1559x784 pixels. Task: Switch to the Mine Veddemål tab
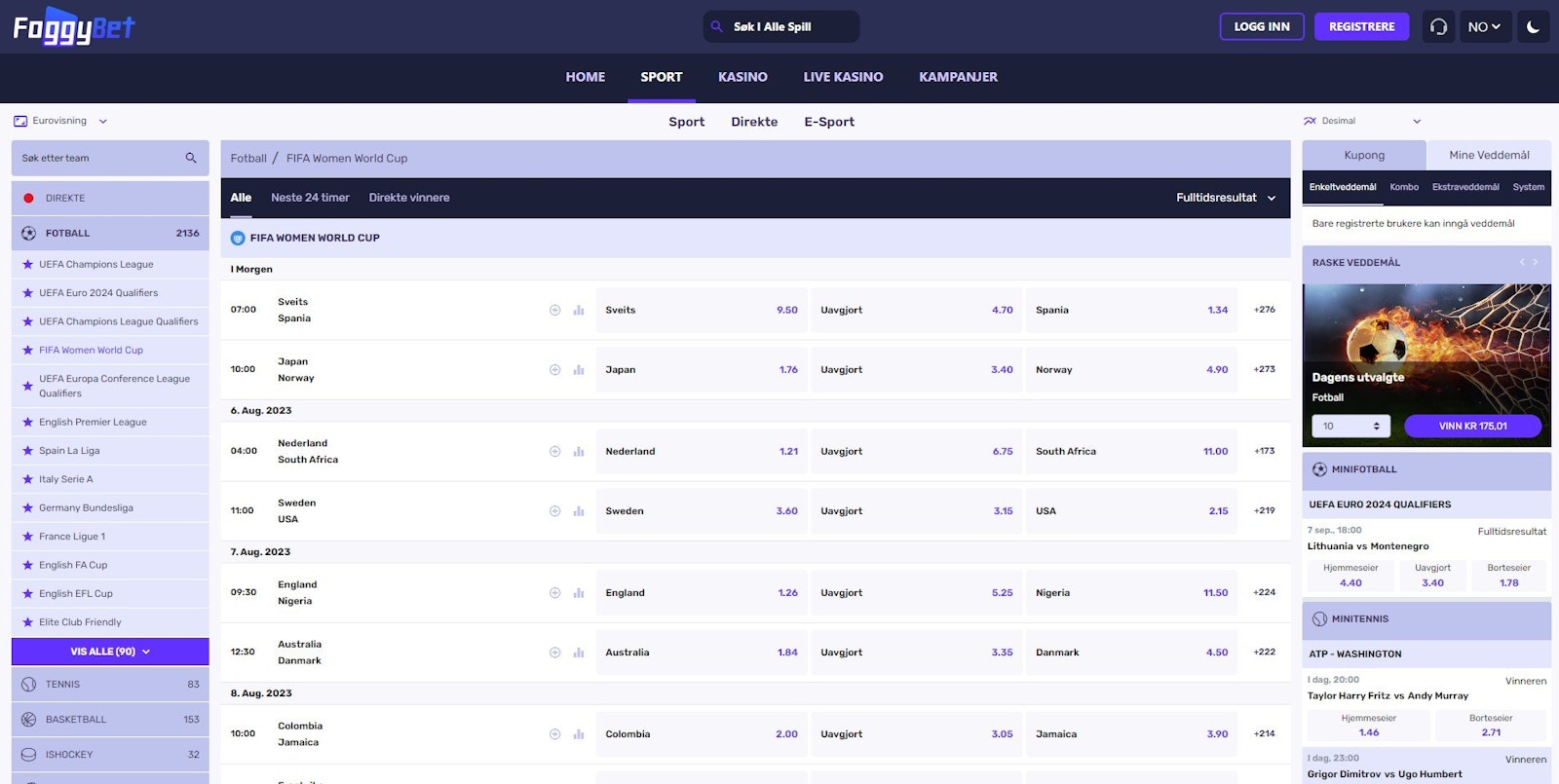(1489, 155)
